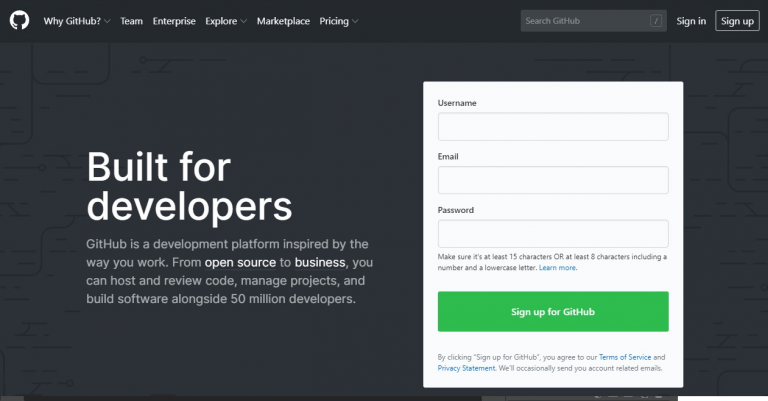Expand the Pricing dropdown menu
Screen dimensions: 768x401
coord(339,21)
